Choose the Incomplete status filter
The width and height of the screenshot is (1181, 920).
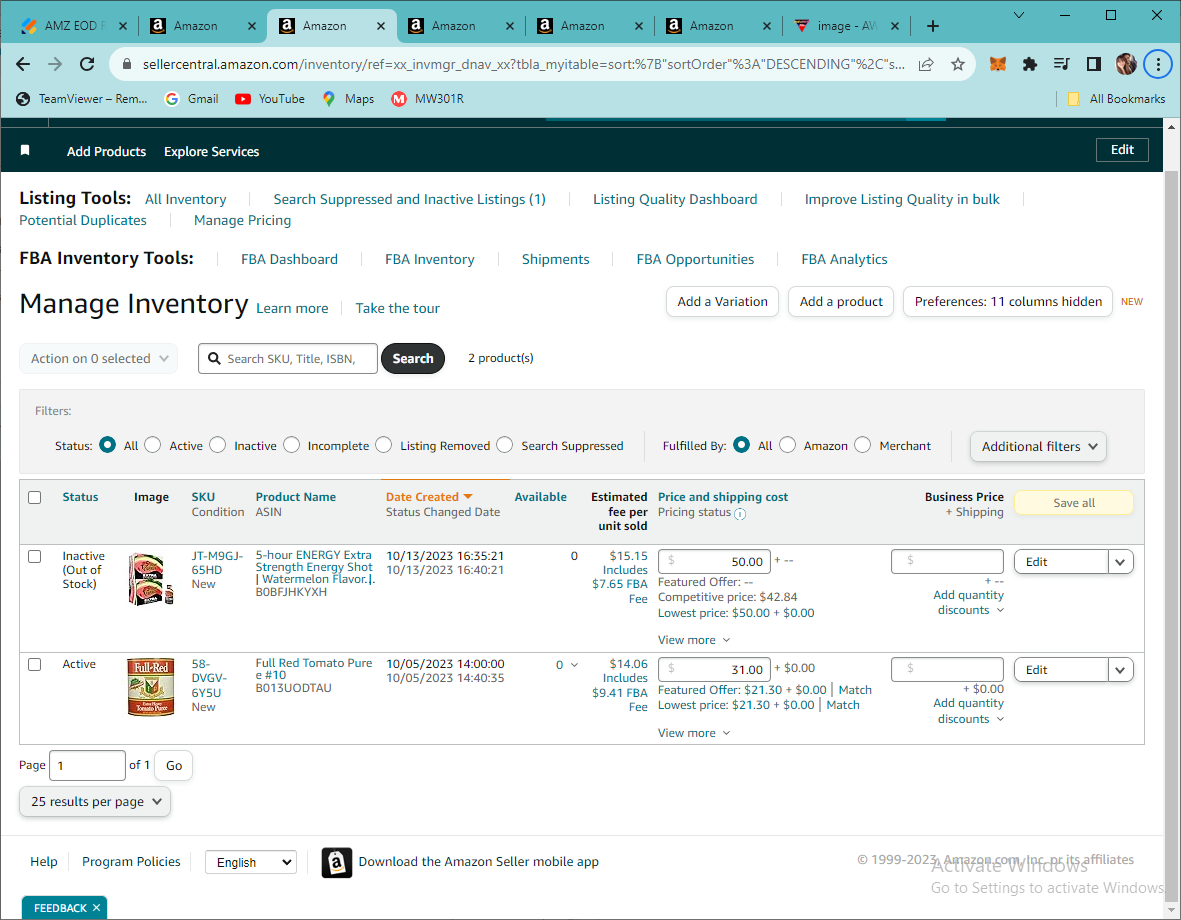pyautogui.click(x=291, y=445)
